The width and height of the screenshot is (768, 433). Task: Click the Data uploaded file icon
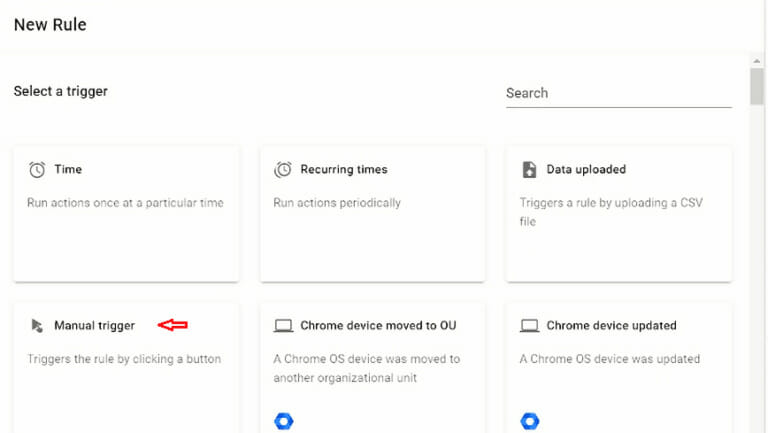[529, 169]
